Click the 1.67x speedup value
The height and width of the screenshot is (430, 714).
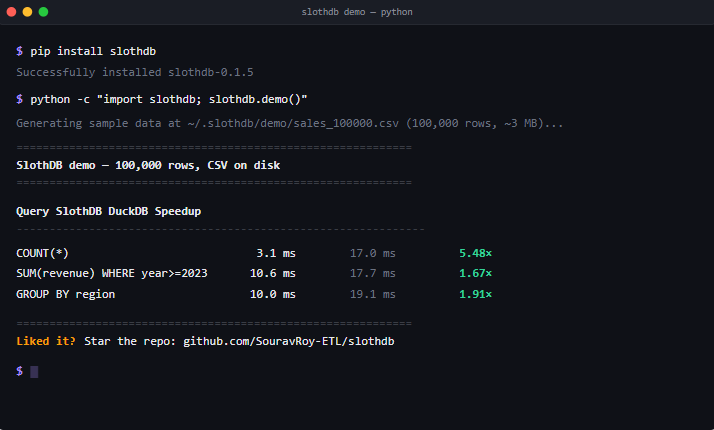(475, 273)
